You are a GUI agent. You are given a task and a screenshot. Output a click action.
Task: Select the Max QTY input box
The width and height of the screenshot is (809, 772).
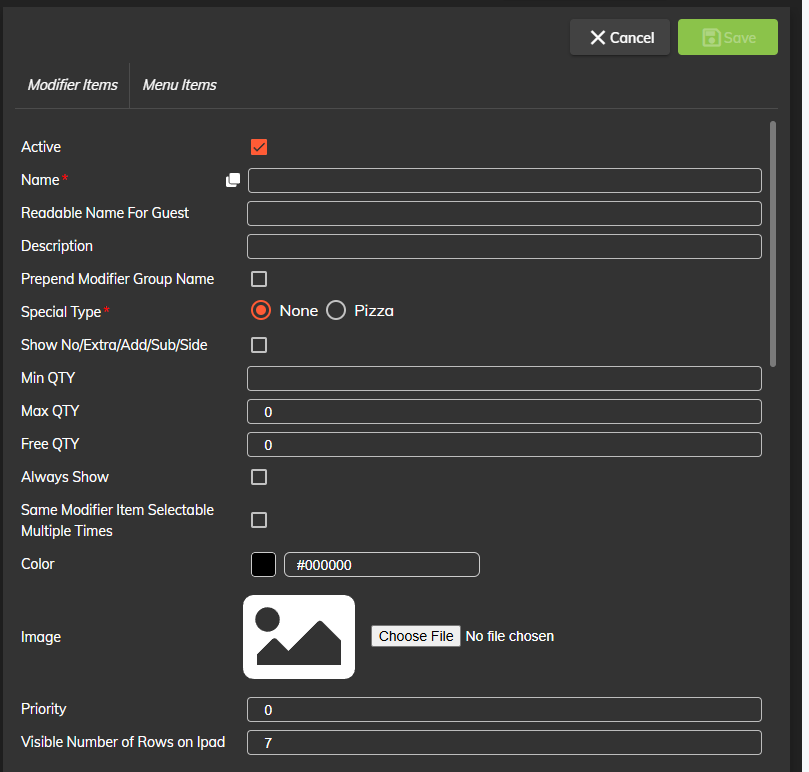(504, 411)
